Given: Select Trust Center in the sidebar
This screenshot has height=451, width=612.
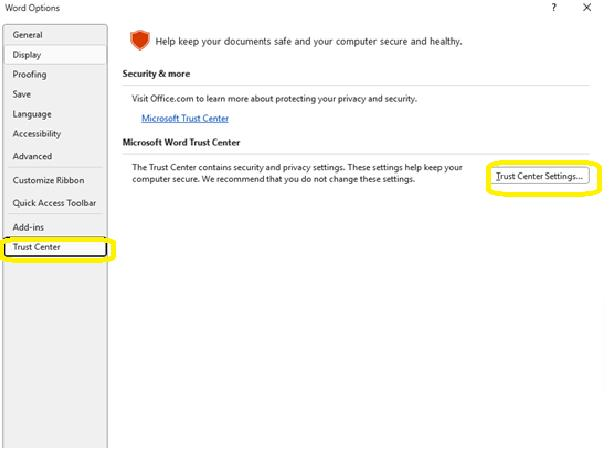Looking at the screenshot, I should click(x=55, y=247).
